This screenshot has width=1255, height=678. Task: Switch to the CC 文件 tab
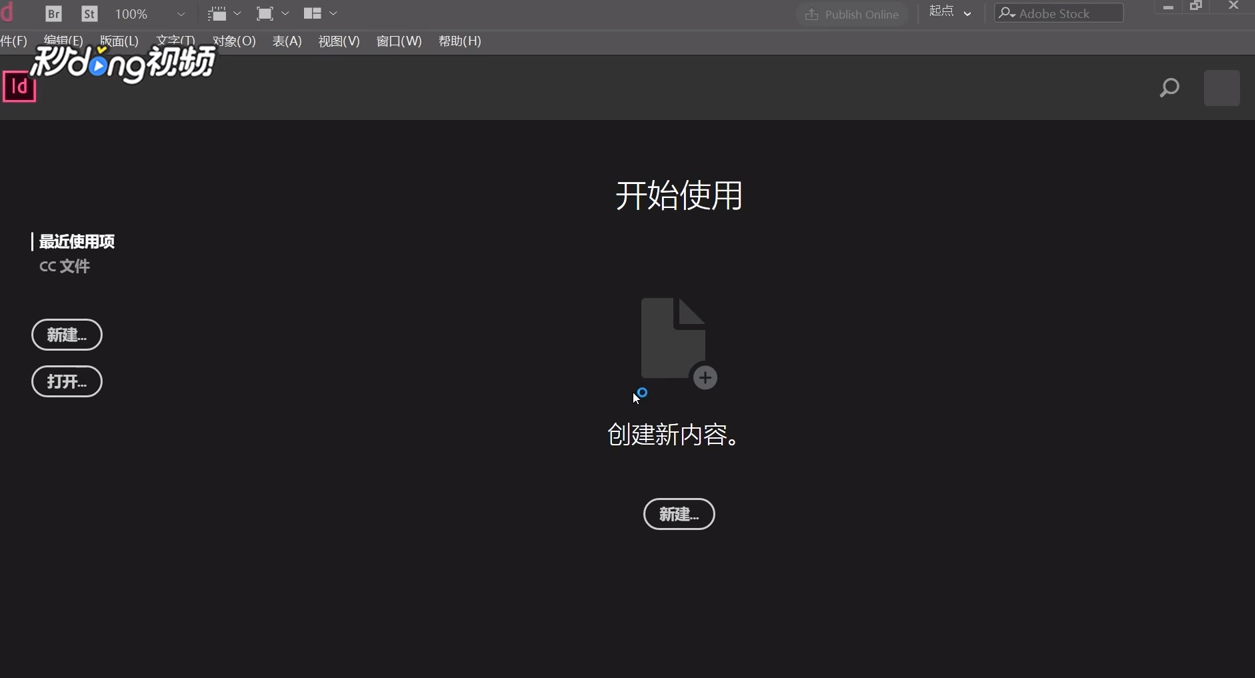coord(64,266)
